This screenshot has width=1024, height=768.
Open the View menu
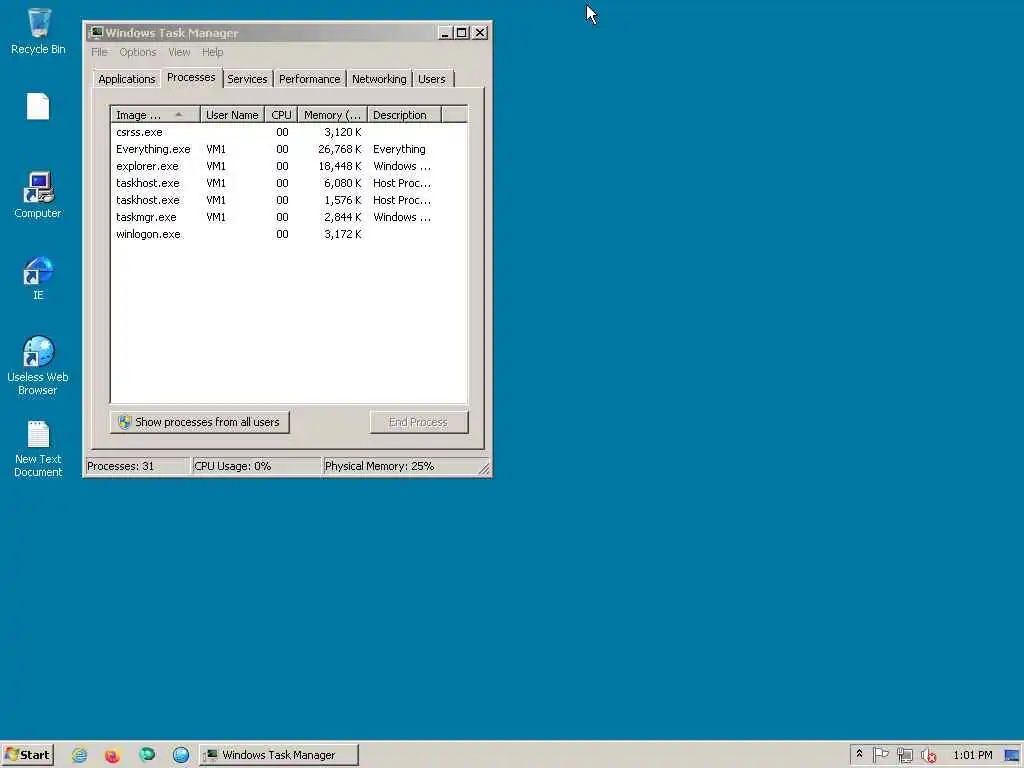click(x=179, y=52)
